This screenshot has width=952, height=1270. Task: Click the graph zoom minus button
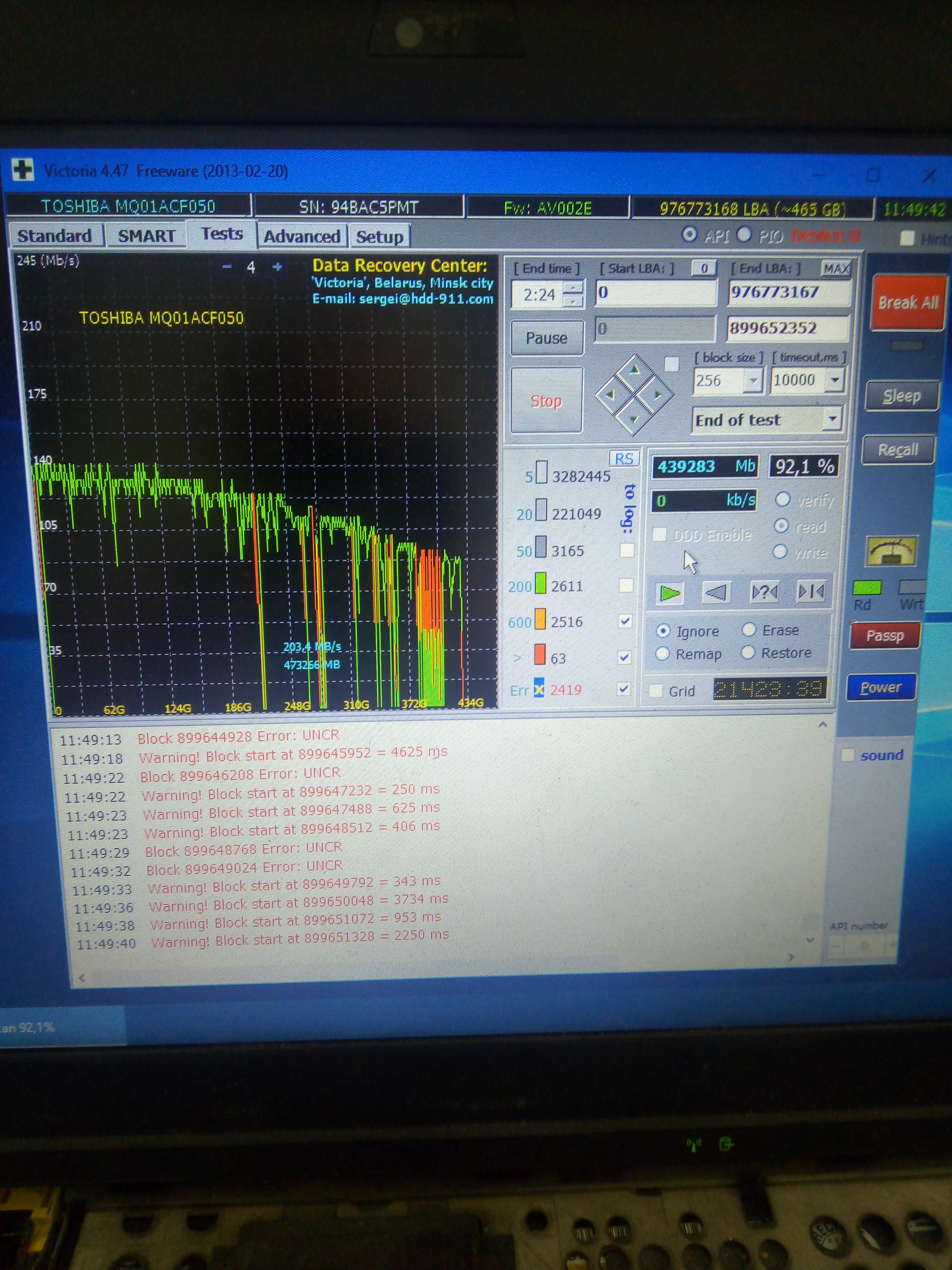coord(227,267)
